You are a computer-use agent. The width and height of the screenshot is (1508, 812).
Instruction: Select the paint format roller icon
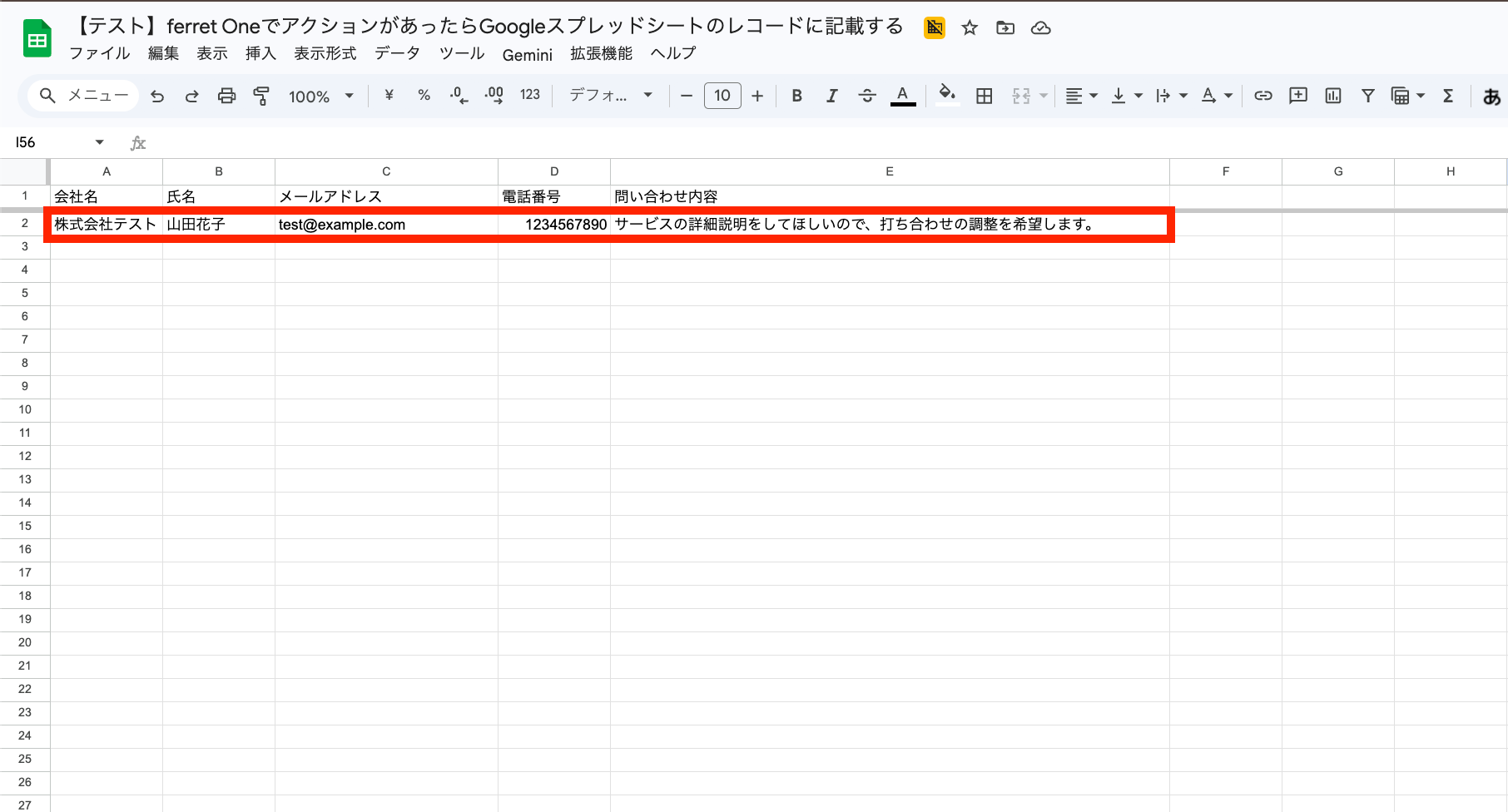click(261, 96)
